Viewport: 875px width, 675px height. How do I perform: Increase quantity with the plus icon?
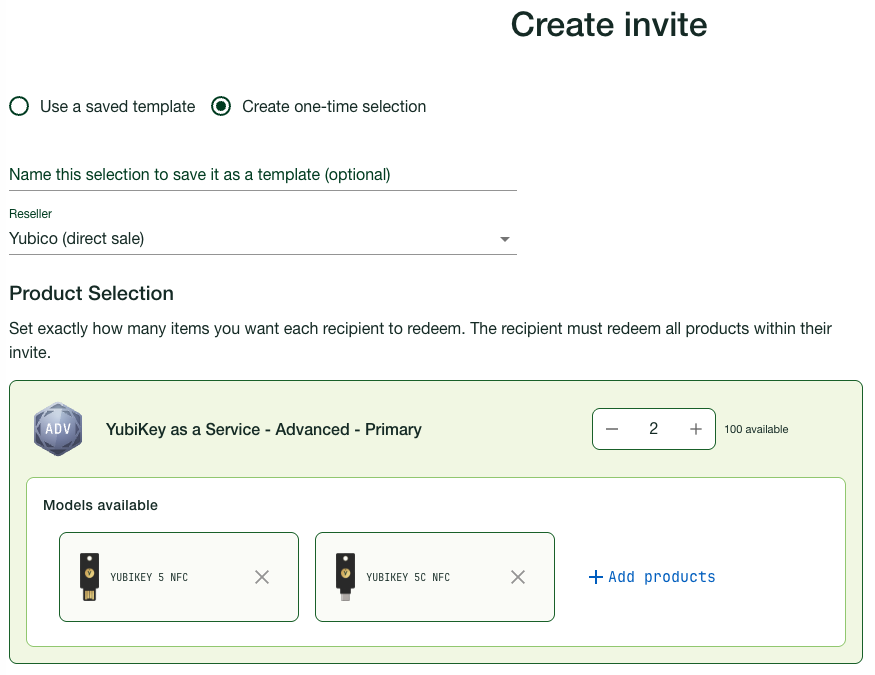[696, 429]
